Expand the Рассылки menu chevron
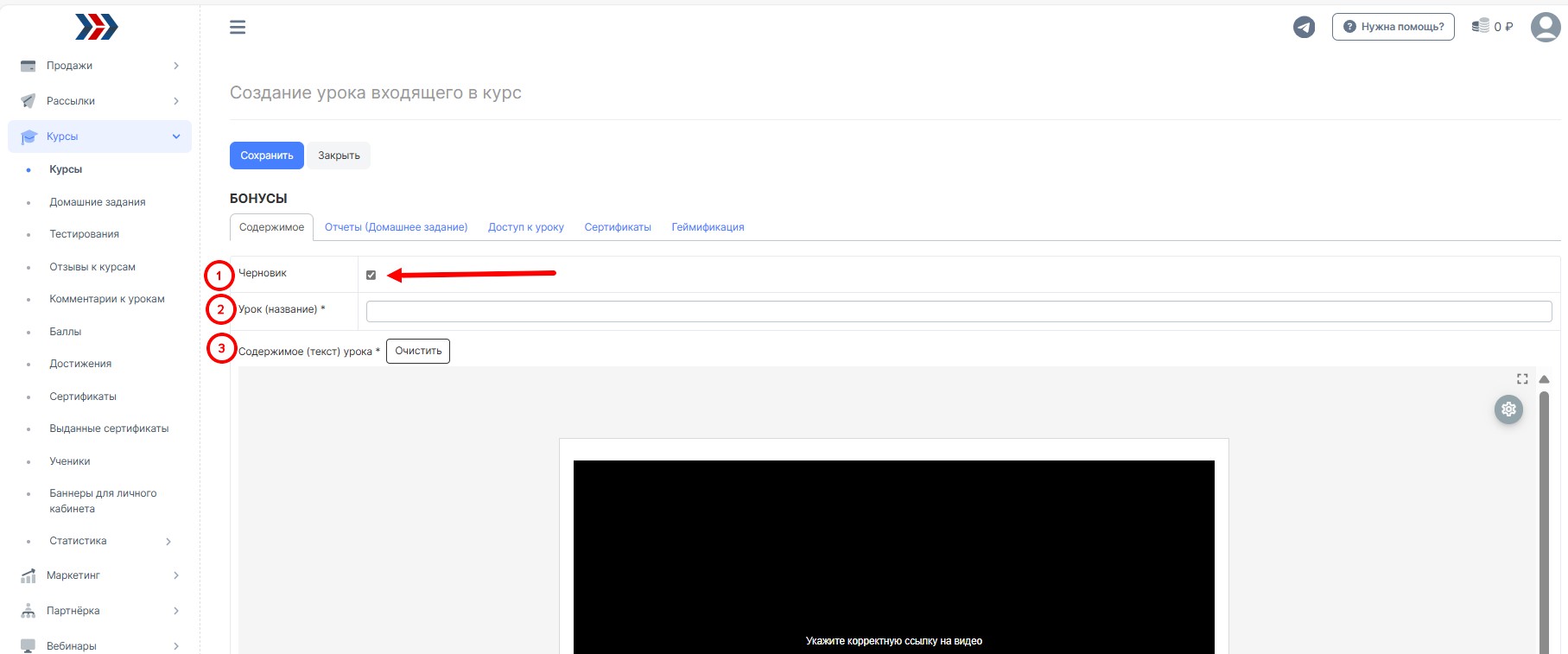This screenshot has height=654, width=1568. [176, 101]
